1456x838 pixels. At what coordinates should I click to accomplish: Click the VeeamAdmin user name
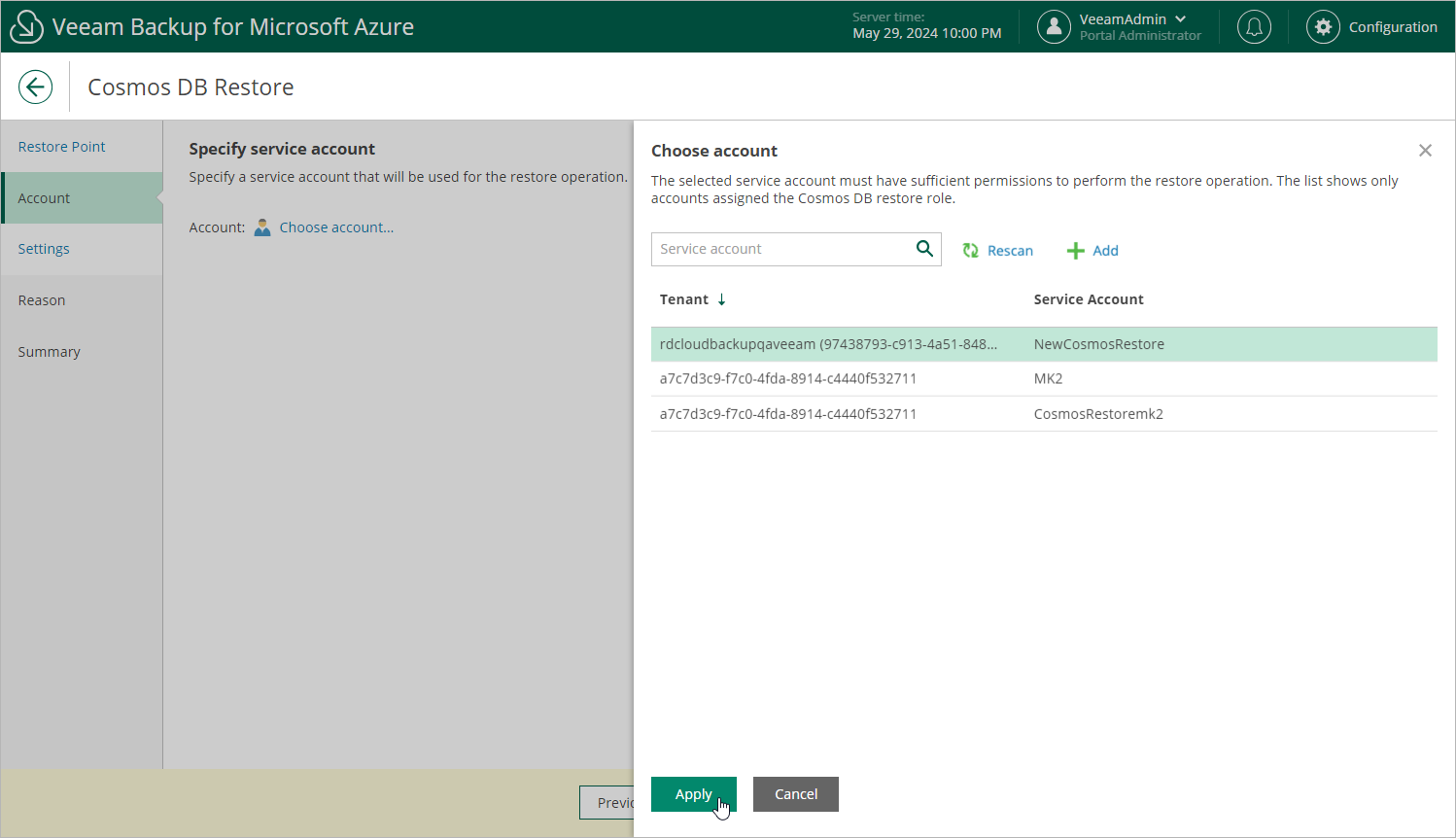pyautogui.click(x=1123, y=18)
